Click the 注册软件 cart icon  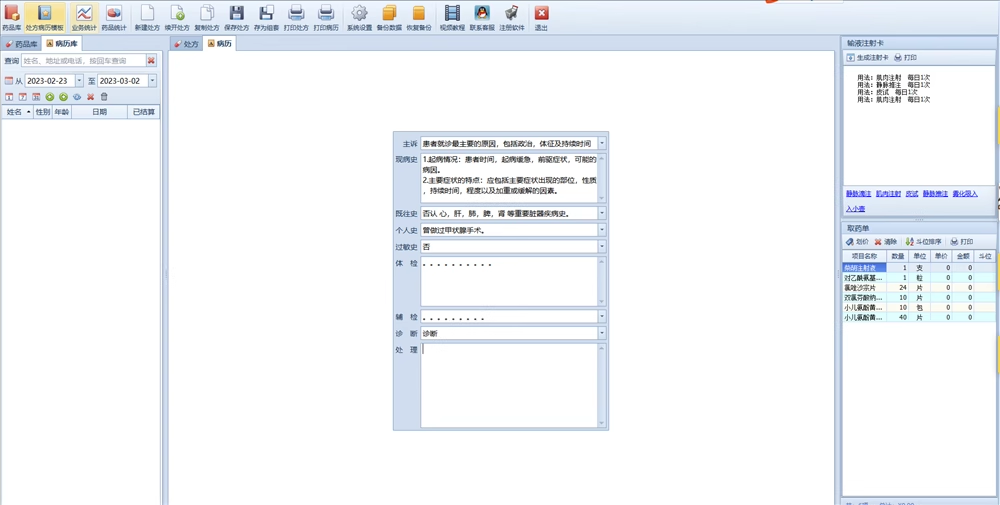(511, 18)
